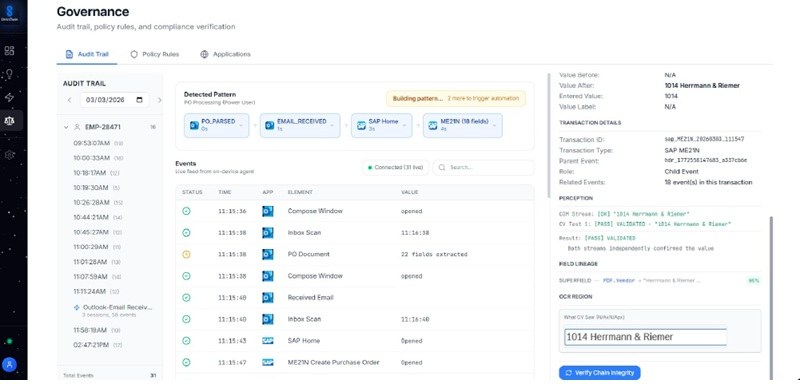Click the 95% field lineage badge

point(753,280)
